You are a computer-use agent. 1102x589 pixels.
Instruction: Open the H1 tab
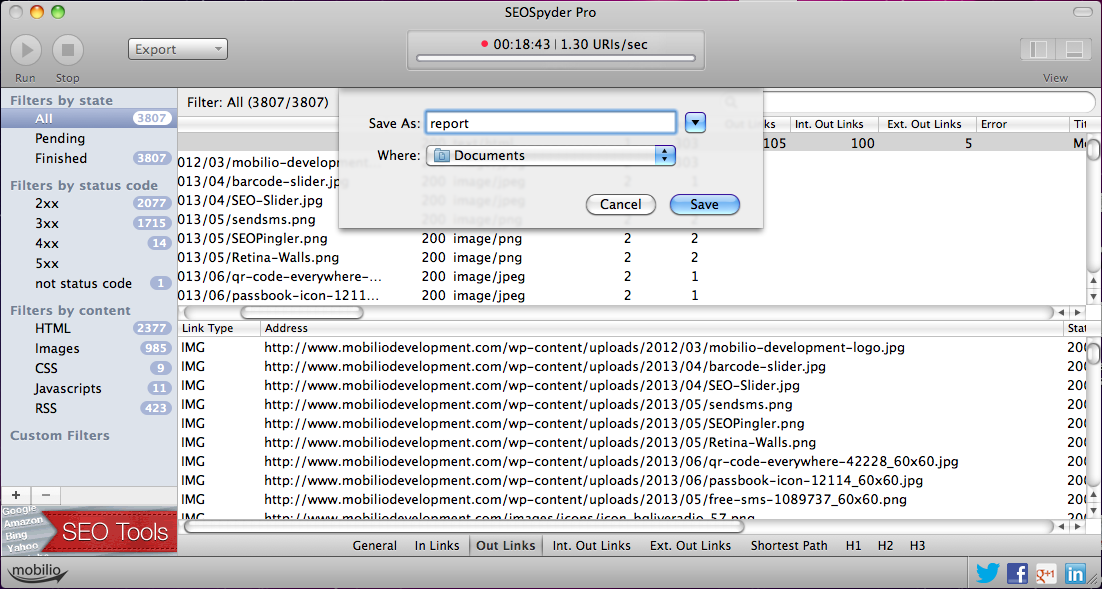[x=853, y=545]
